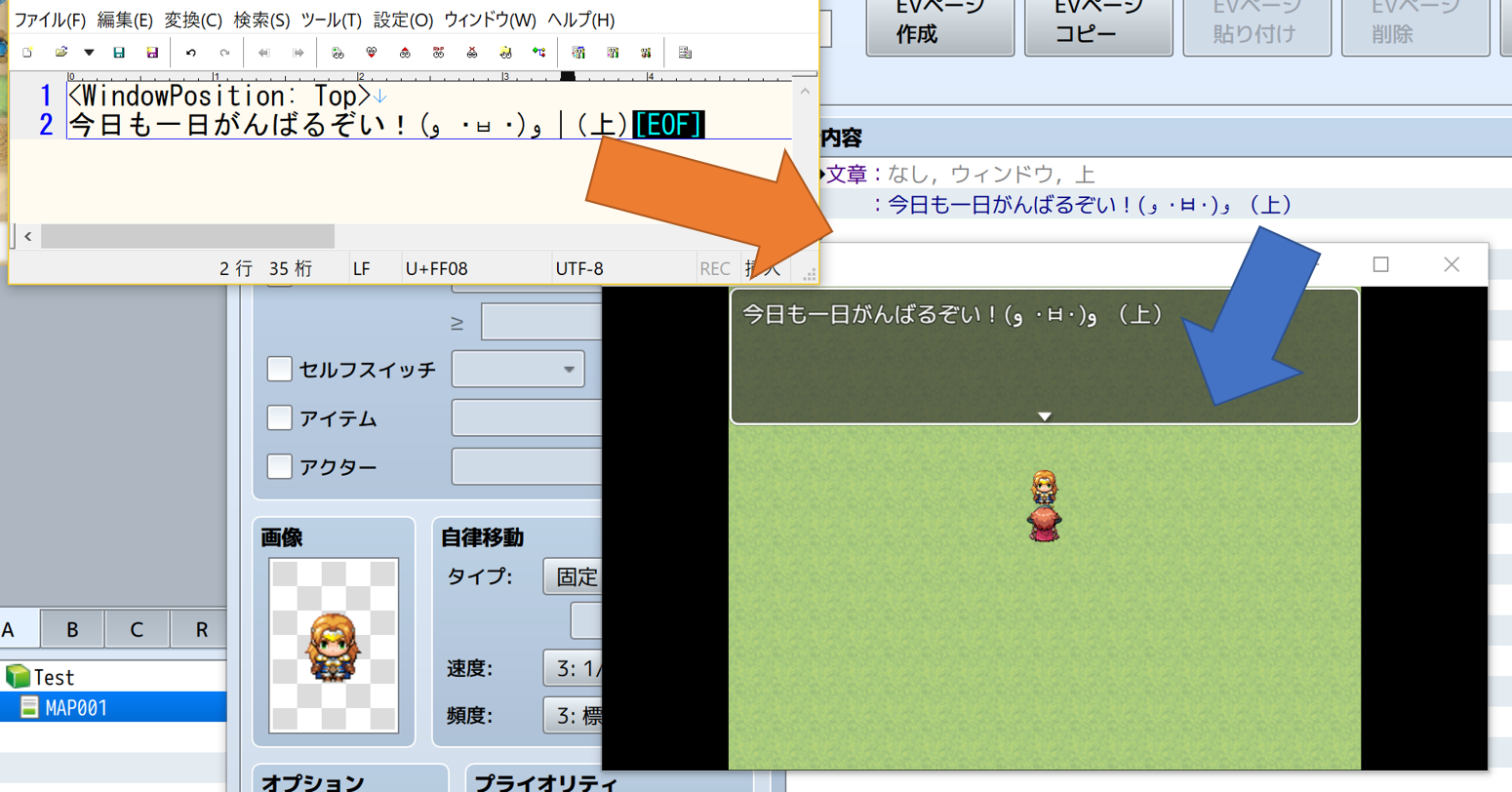Click the UTF-8 encoding status entry

[x=579, y=268]
